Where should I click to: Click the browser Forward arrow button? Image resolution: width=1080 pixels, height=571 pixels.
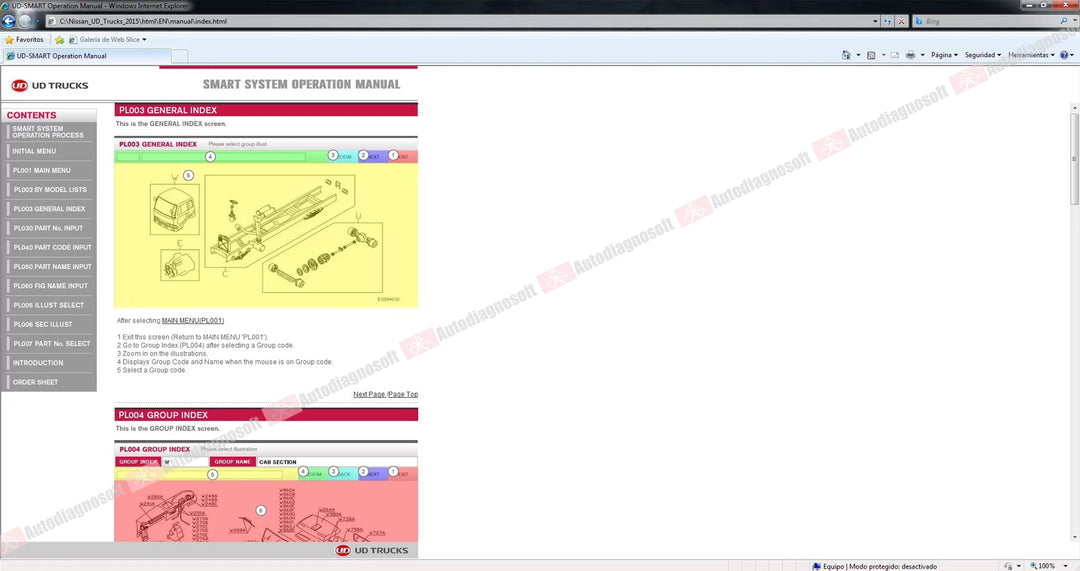[x=25, y=21]
